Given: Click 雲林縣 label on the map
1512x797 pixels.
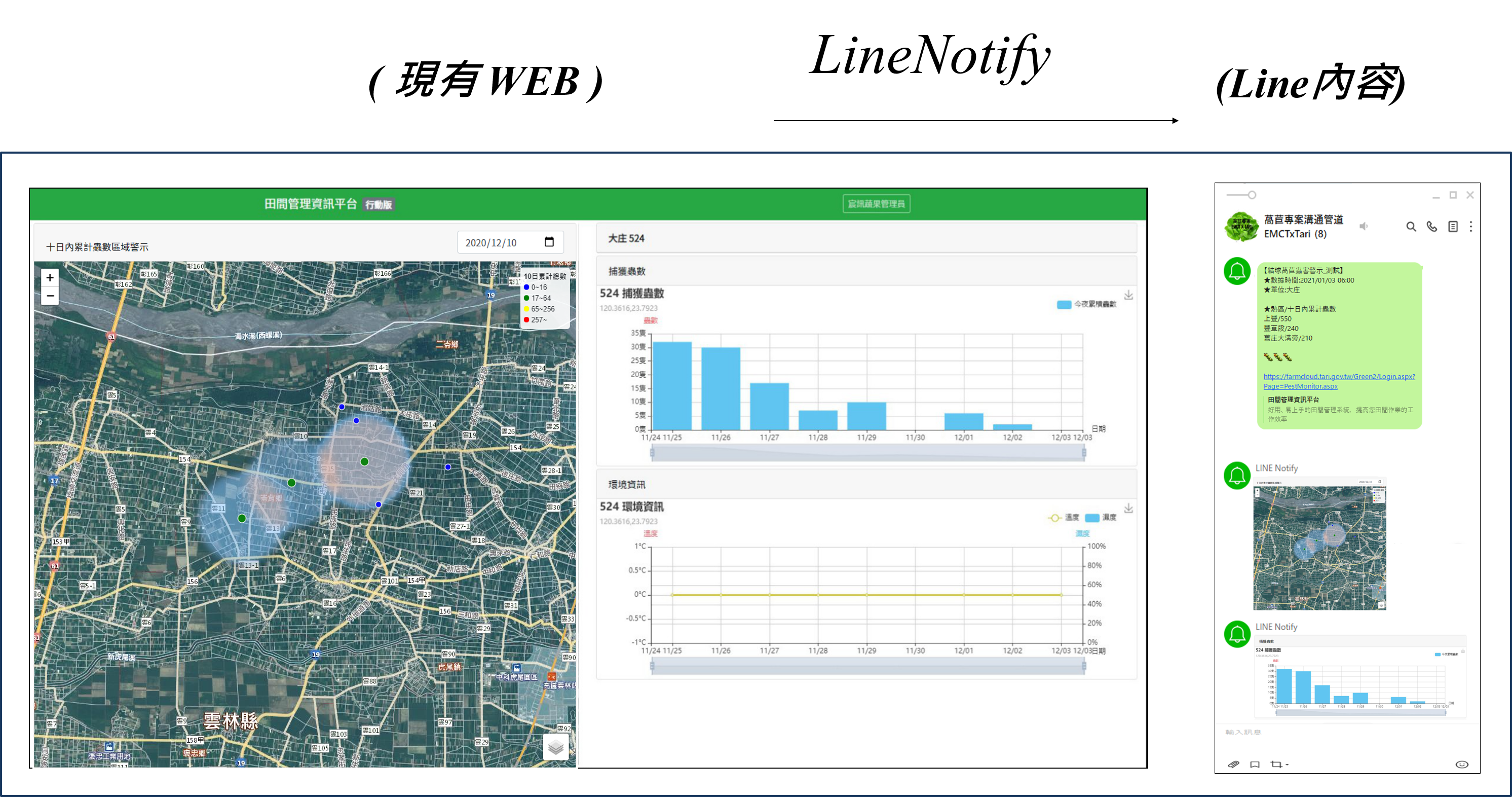Looking at the screenshot, I should pyautogui.click(x=231, y=720).
